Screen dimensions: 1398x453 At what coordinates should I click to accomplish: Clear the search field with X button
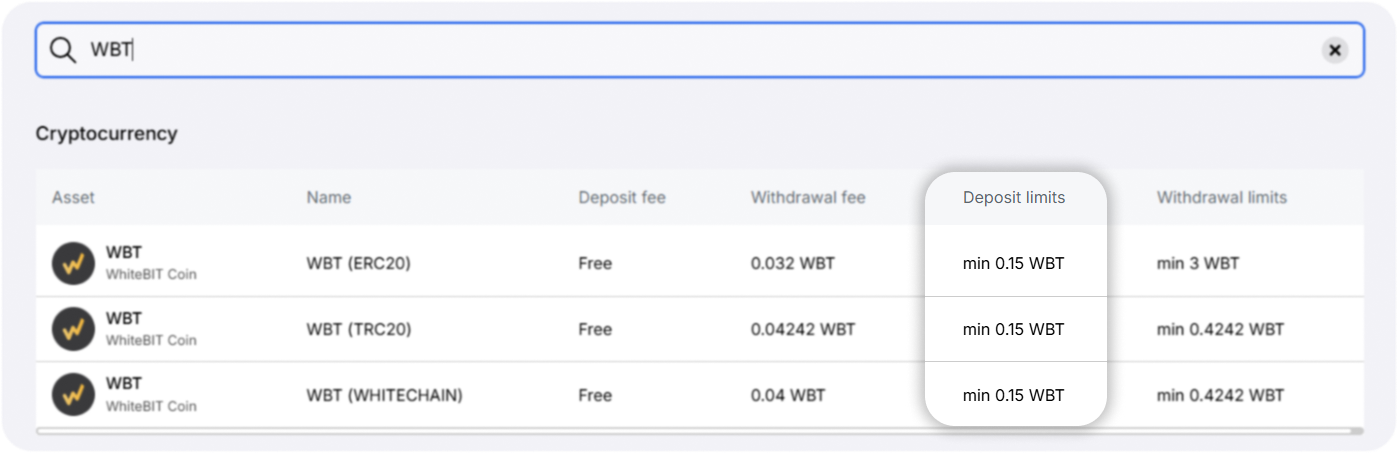click(x=1334, y=50)
